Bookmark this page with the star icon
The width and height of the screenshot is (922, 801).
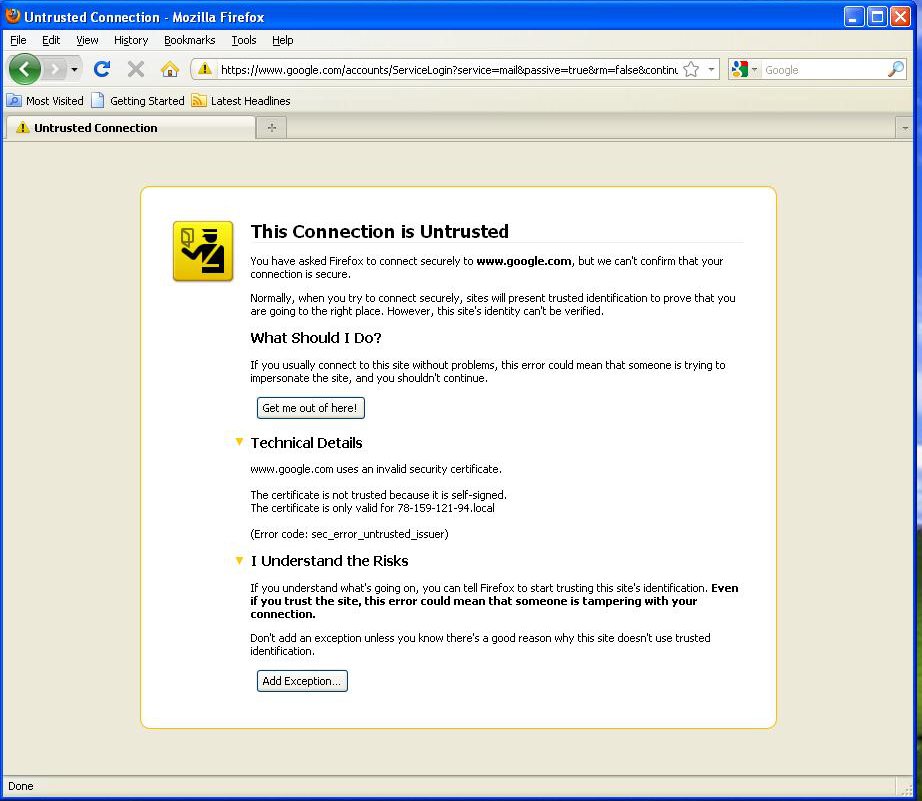(692, 69)
